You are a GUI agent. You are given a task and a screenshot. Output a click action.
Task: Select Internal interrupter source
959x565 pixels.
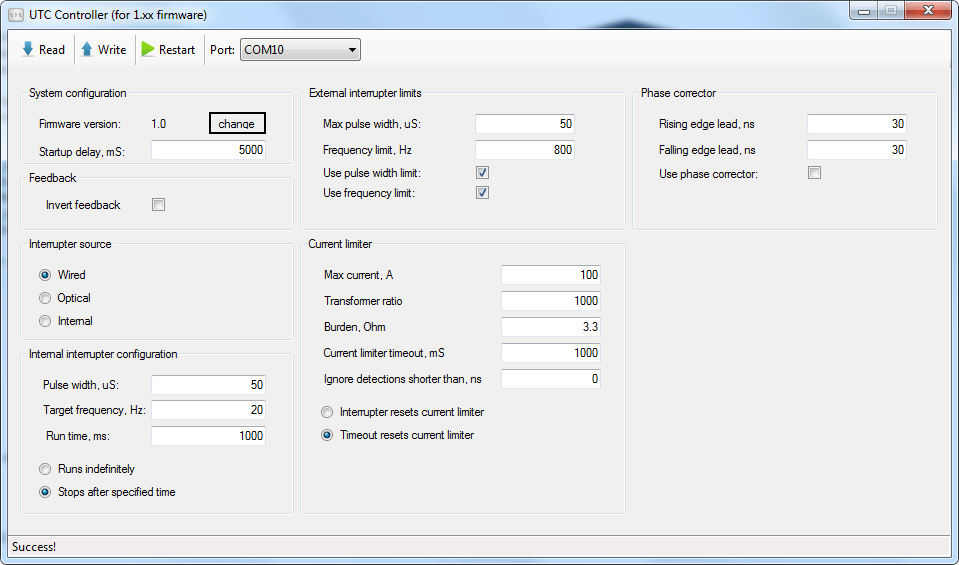click(x=45, y=321)
